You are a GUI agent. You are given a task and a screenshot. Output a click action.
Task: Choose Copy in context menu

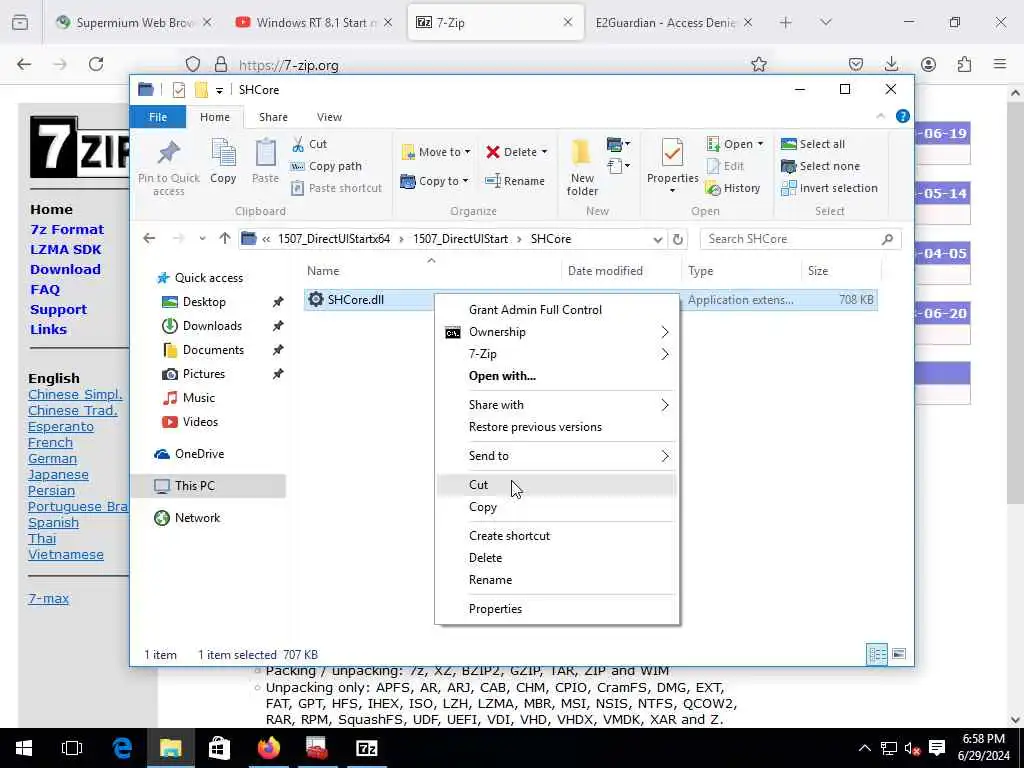click(x=556, y=507)
